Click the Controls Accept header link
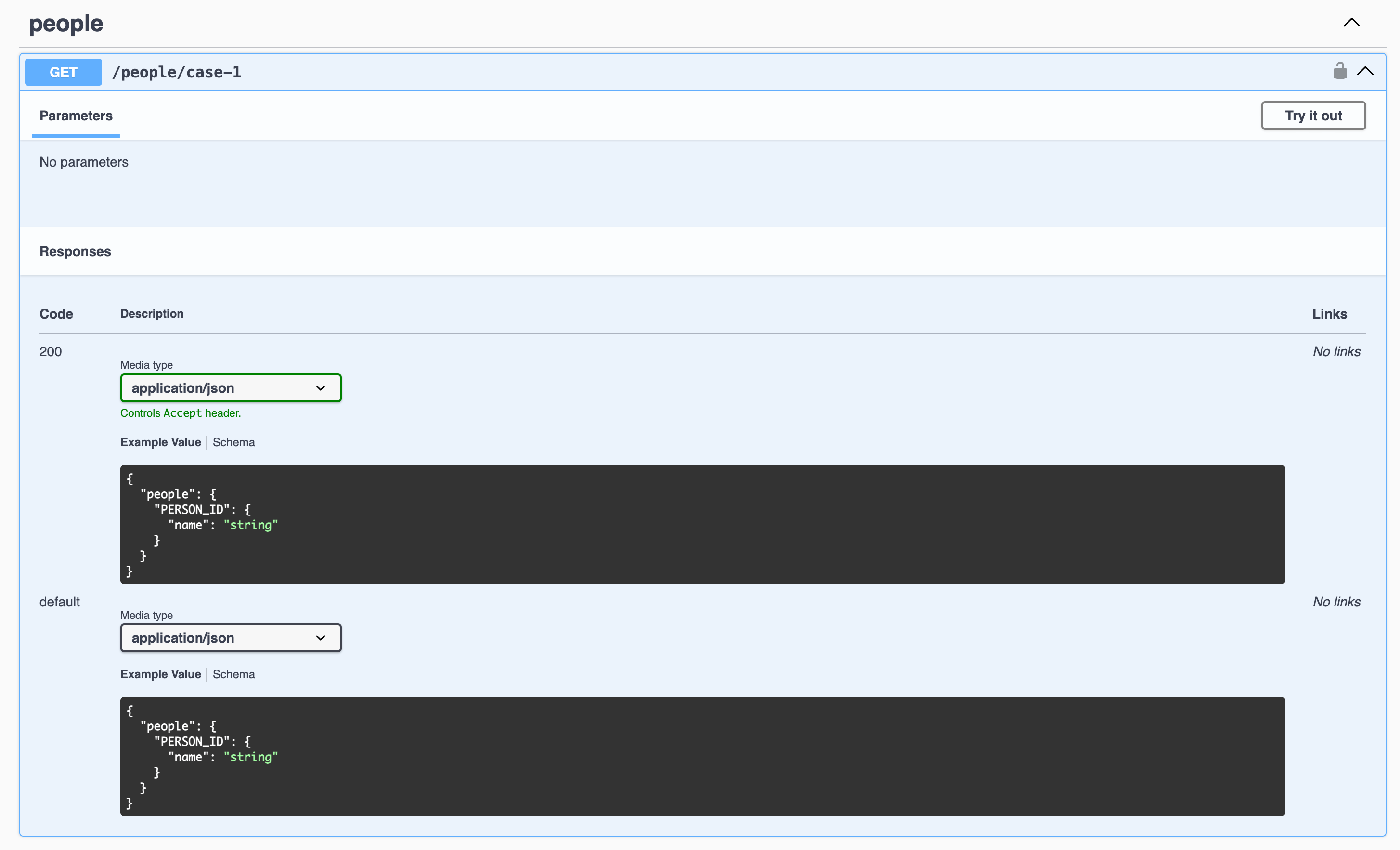 pos(180,413)
